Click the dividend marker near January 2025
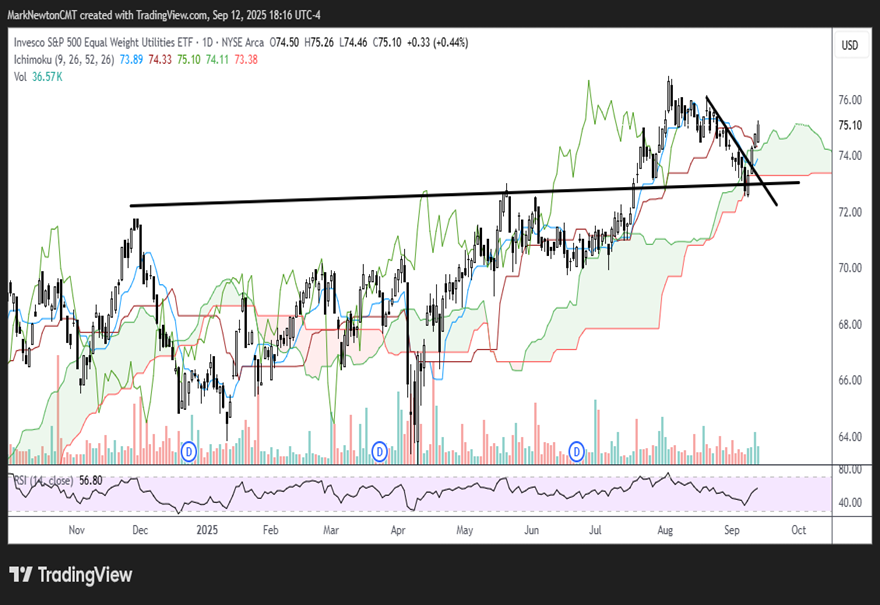Screen dimensions: 880x605 coord(189,451)
